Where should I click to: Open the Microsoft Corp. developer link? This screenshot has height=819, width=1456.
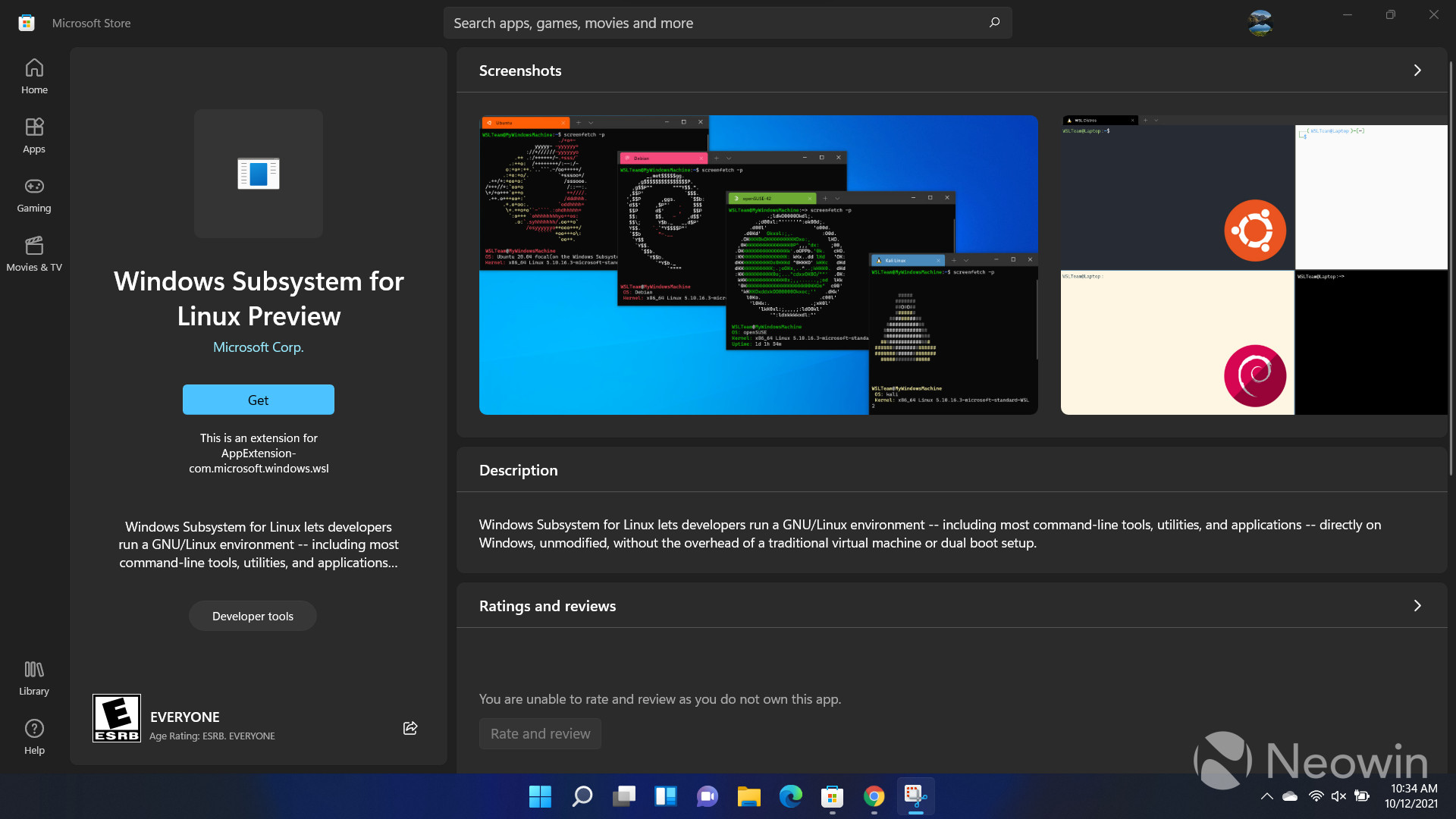(x=258, y=347)
